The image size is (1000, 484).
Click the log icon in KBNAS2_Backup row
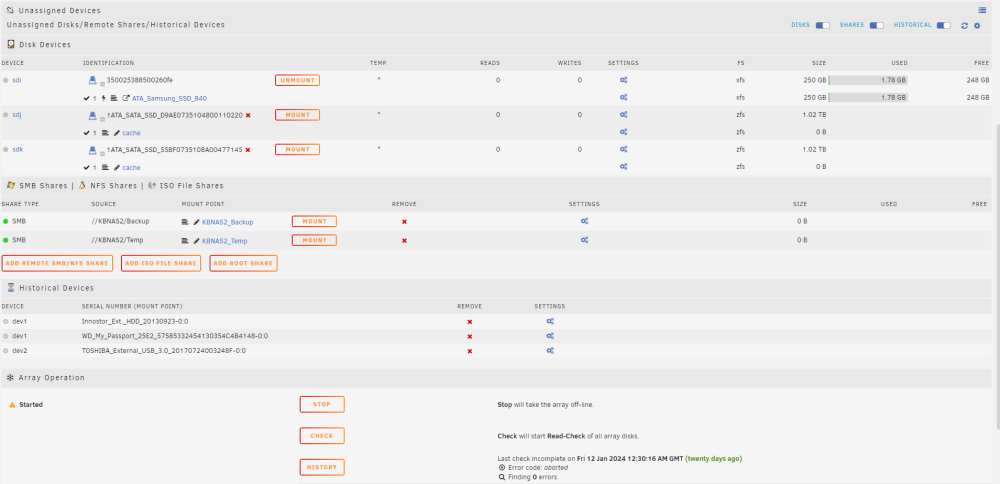(x=185, y=222)
